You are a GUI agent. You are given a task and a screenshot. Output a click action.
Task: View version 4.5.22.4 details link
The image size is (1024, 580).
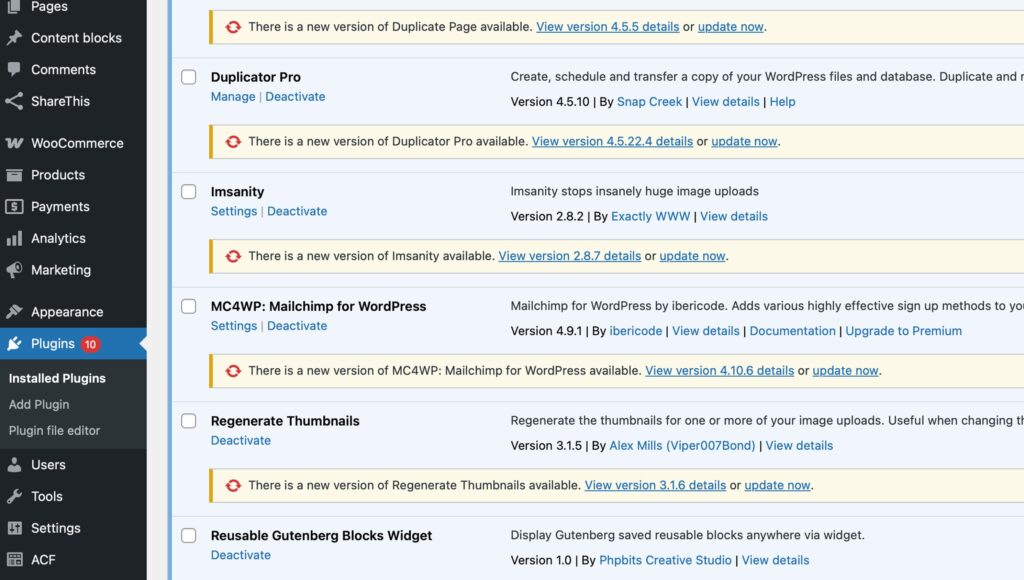coord(612,141)
